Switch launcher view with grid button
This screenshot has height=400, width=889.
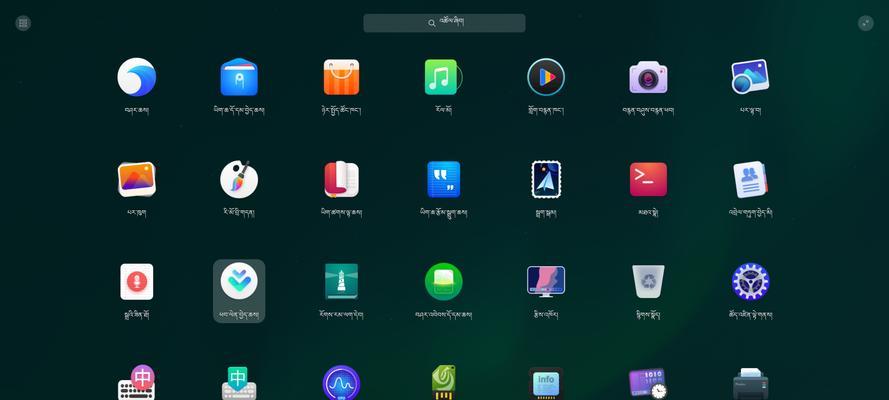(x=23, y=23)
